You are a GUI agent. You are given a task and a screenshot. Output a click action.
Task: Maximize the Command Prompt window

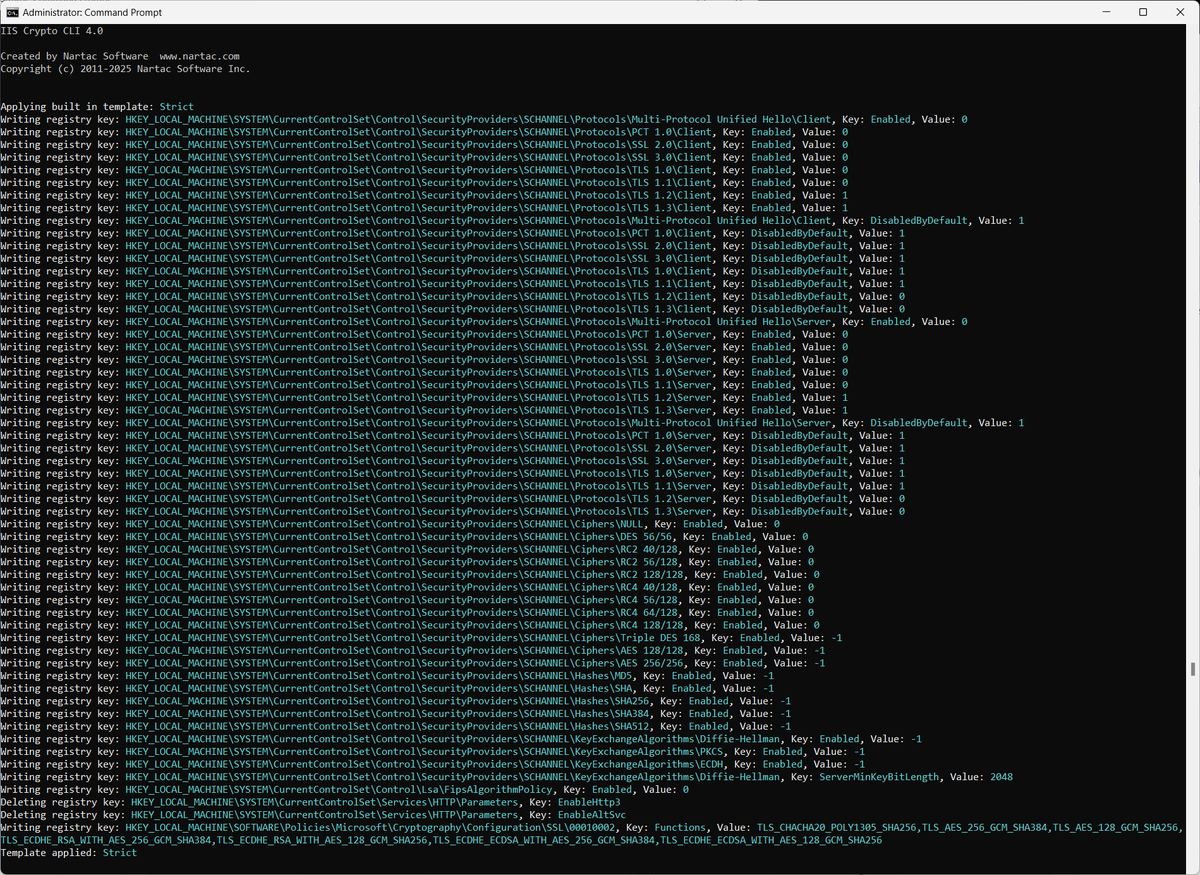(x=1142, y=11)
